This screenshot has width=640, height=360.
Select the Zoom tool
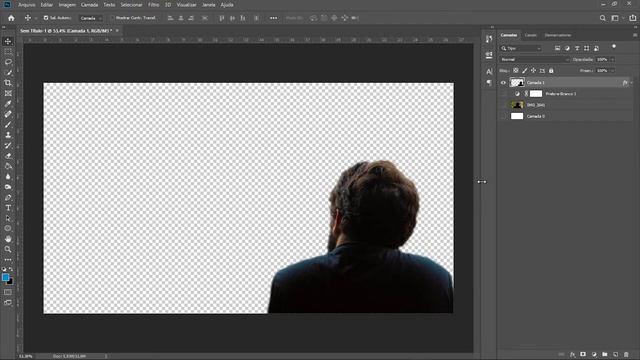pyautogui.click(x=8, y=249)
